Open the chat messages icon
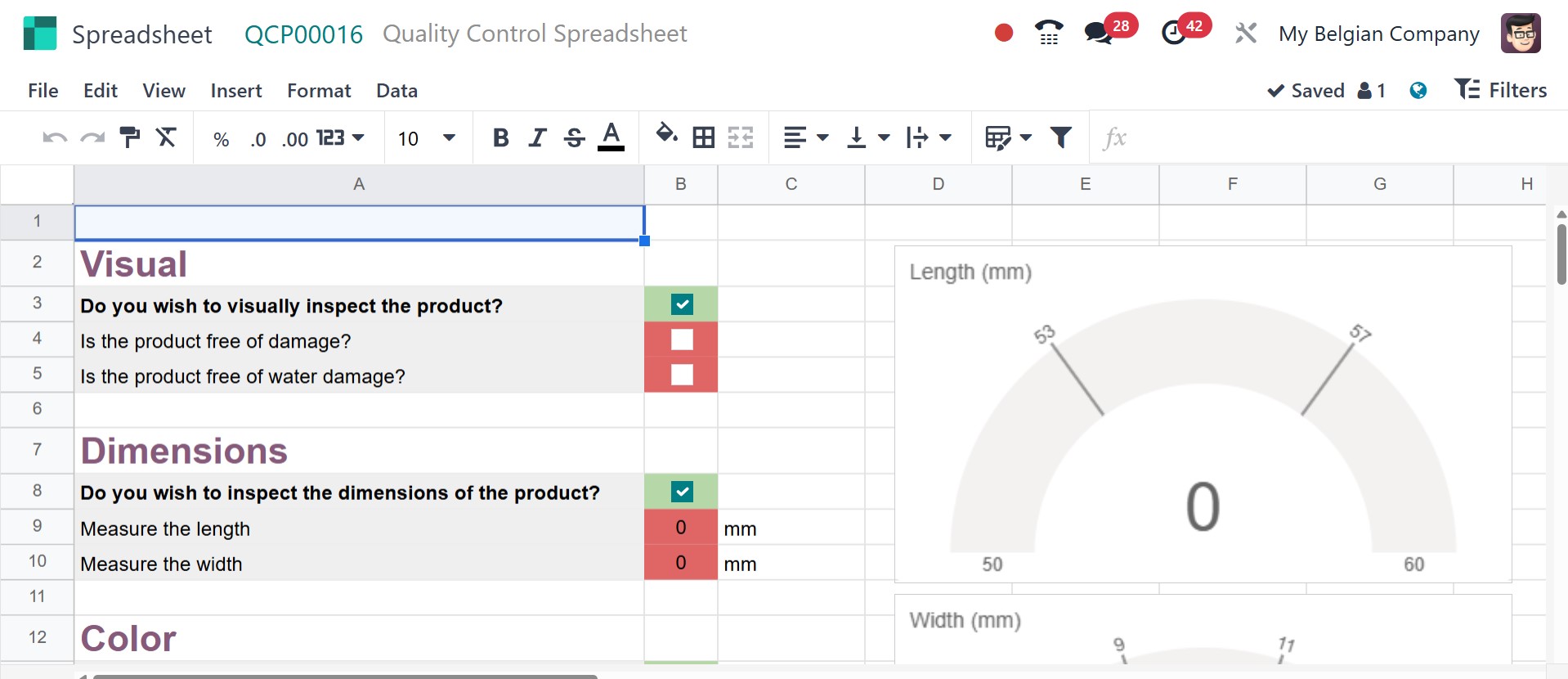 (1097, 34)
